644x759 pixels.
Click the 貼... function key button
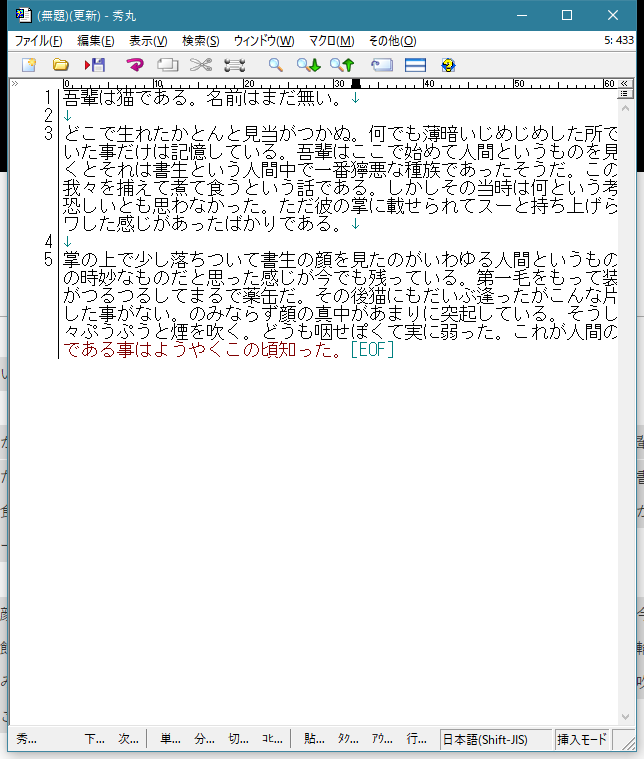(314, 739)
